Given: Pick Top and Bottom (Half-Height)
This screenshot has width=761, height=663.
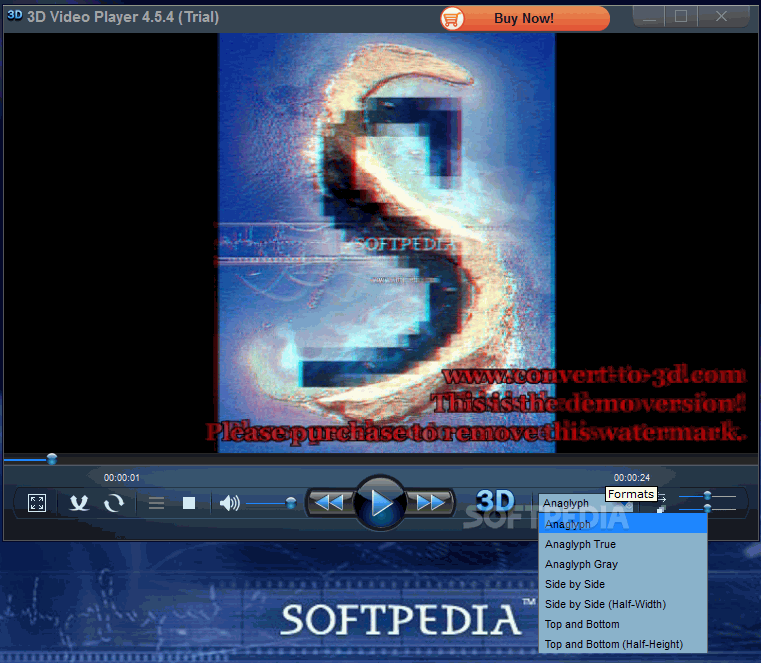Looking at the screenshot, I should 623,644.
